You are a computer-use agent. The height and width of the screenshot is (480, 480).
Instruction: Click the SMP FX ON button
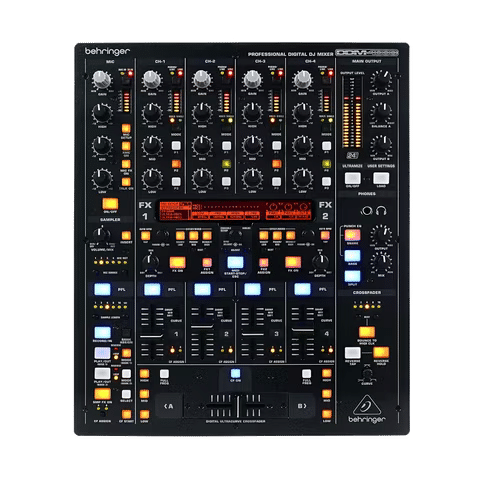click(x=102, y=394)
